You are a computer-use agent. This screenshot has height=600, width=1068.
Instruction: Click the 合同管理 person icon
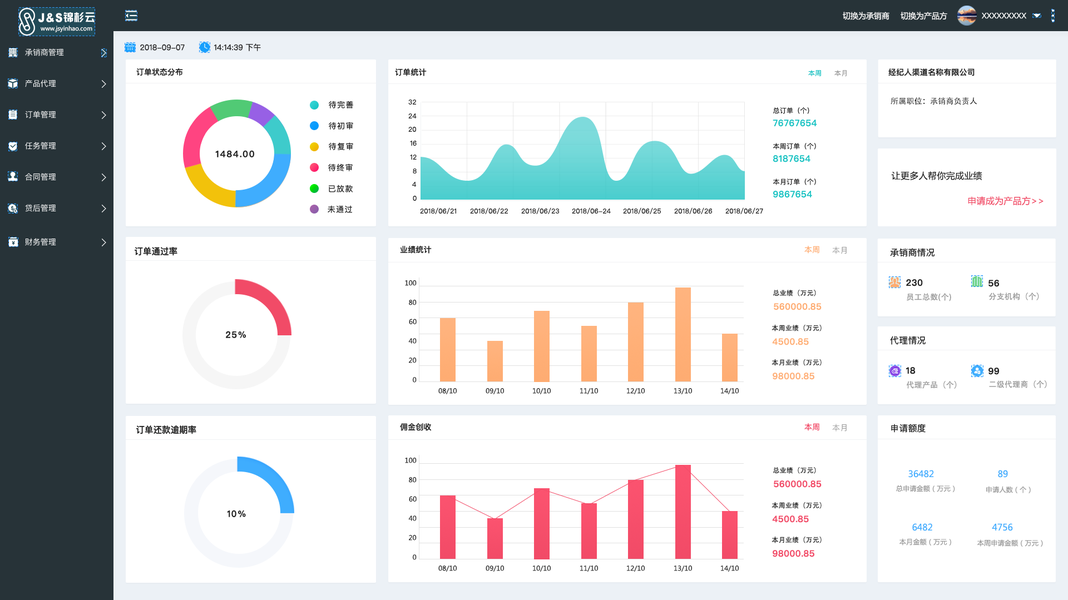pyautogui.click(x=13, y=176)
